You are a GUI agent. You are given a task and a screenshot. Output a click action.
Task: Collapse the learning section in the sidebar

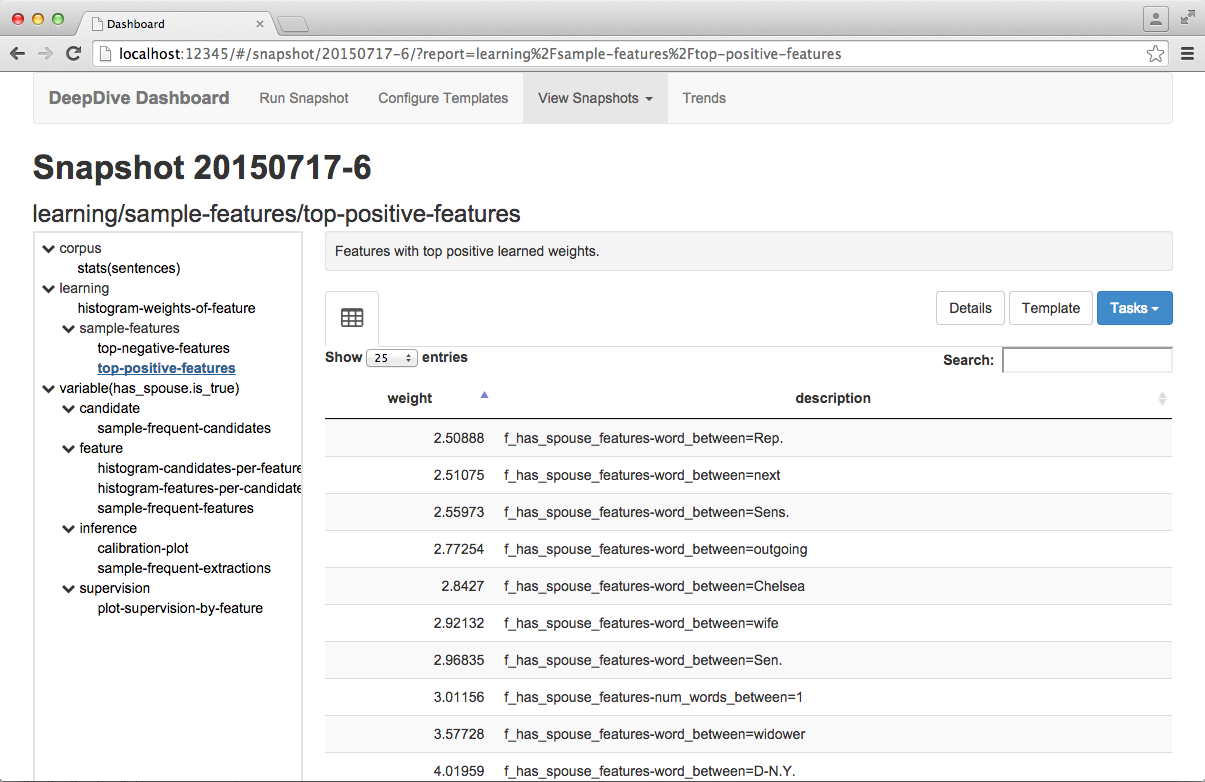48,288
